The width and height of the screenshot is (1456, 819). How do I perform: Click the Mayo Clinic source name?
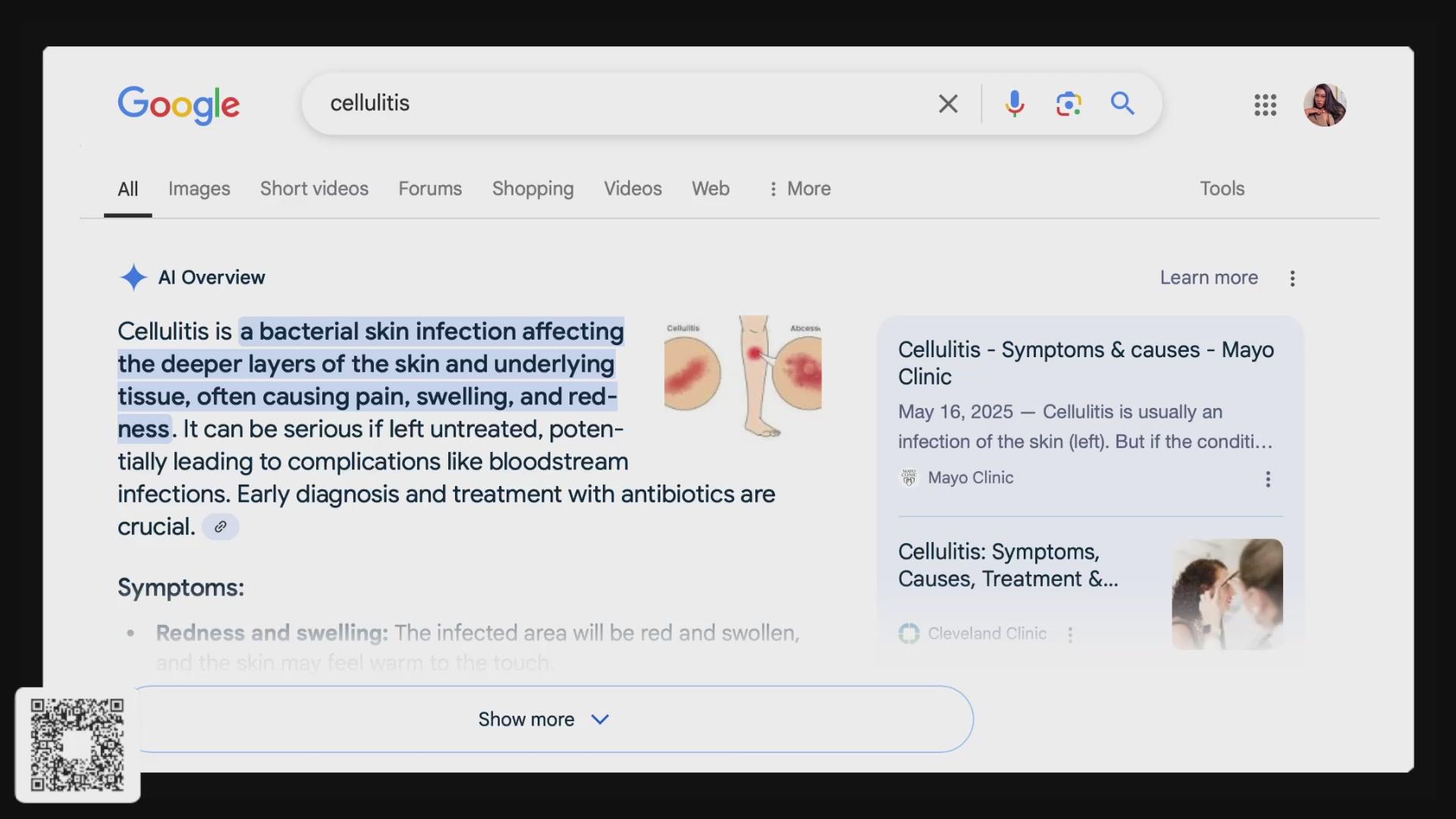[x=971, y=478]
